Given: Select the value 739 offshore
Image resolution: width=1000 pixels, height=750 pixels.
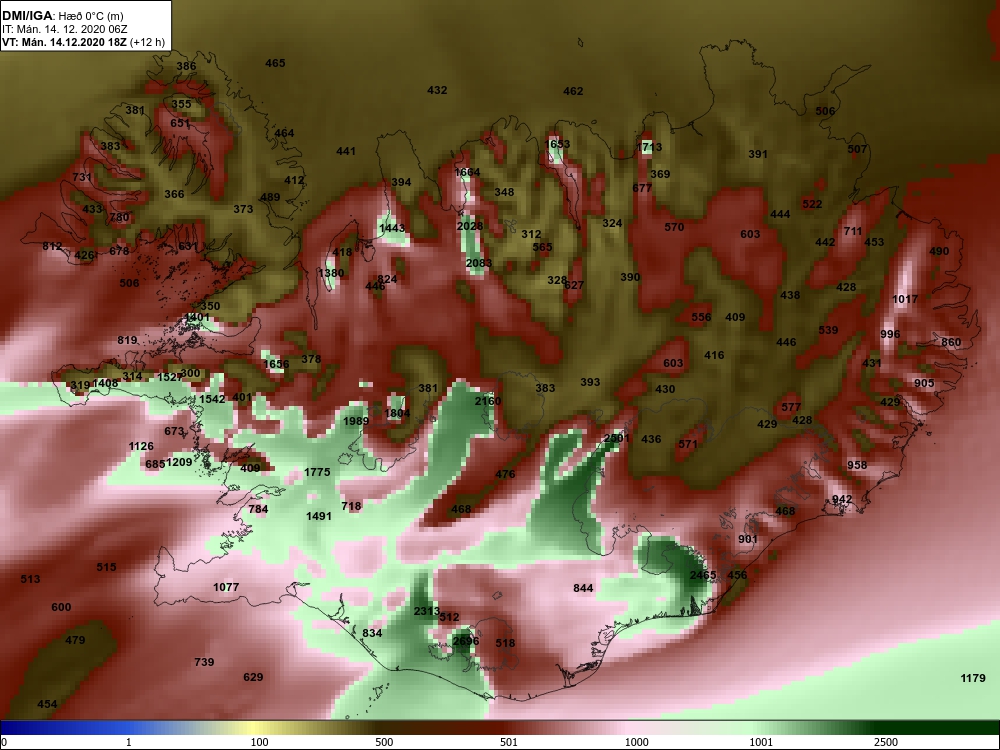Looking at the screenshot, I should [x=204, y=662].
